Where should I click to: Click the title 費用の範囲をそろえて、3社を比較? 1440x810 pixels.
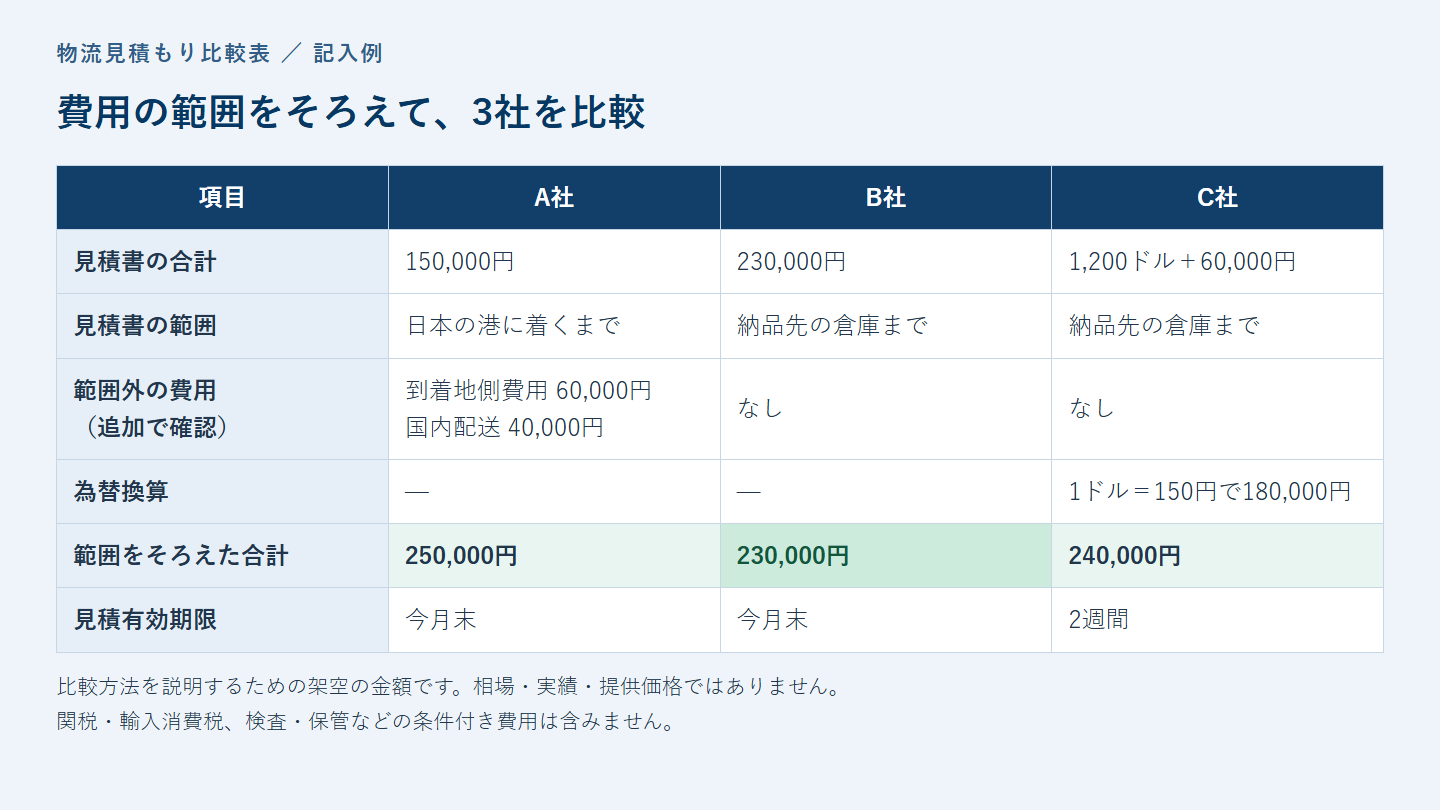click(x=351, y=113)
